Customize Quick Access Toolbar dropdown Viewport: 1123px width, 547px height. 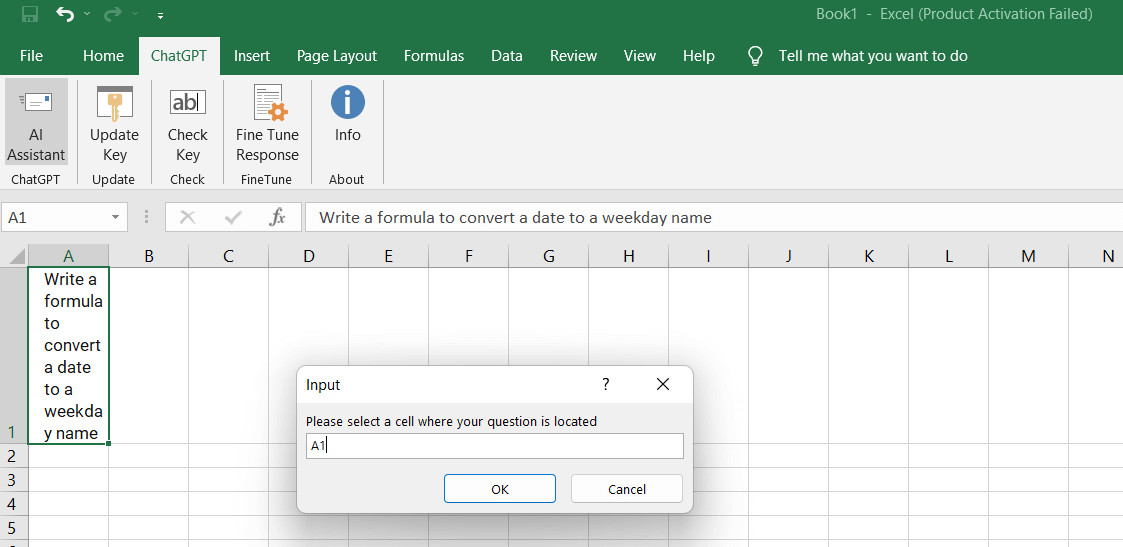(x=160, y=14)
